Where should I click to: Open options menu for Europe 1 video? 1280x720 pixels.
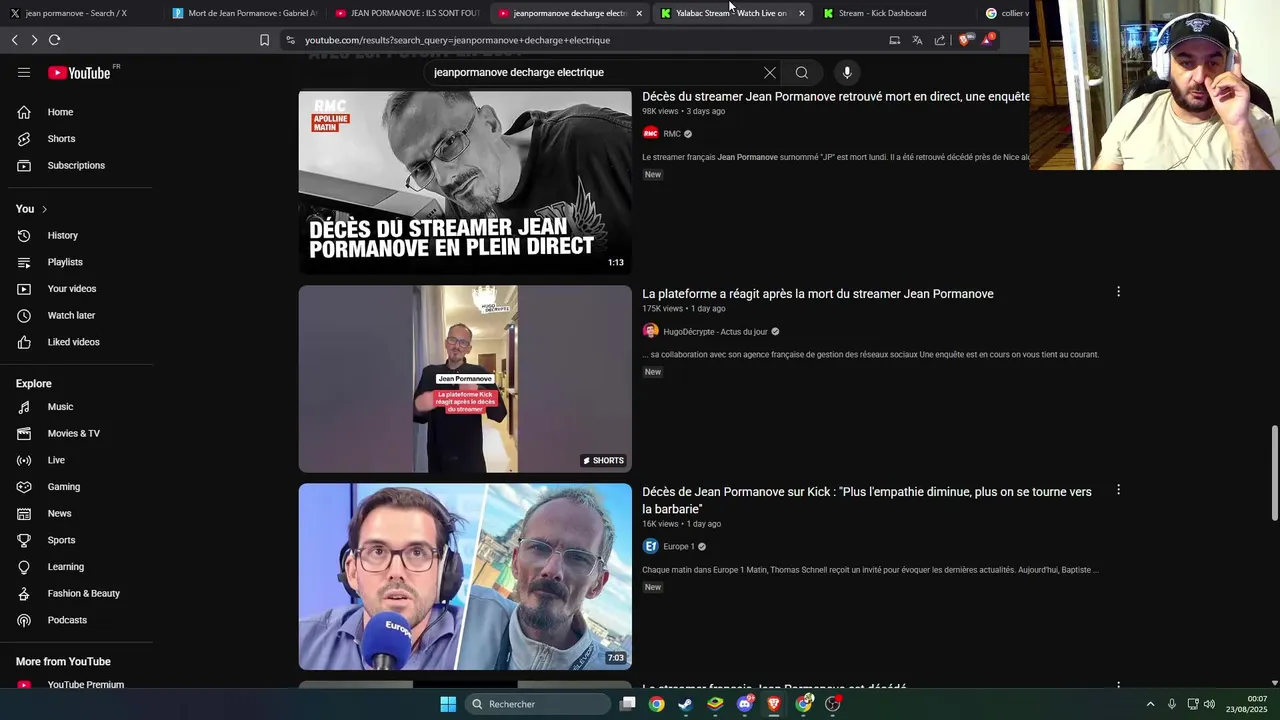coord(1118,490)
